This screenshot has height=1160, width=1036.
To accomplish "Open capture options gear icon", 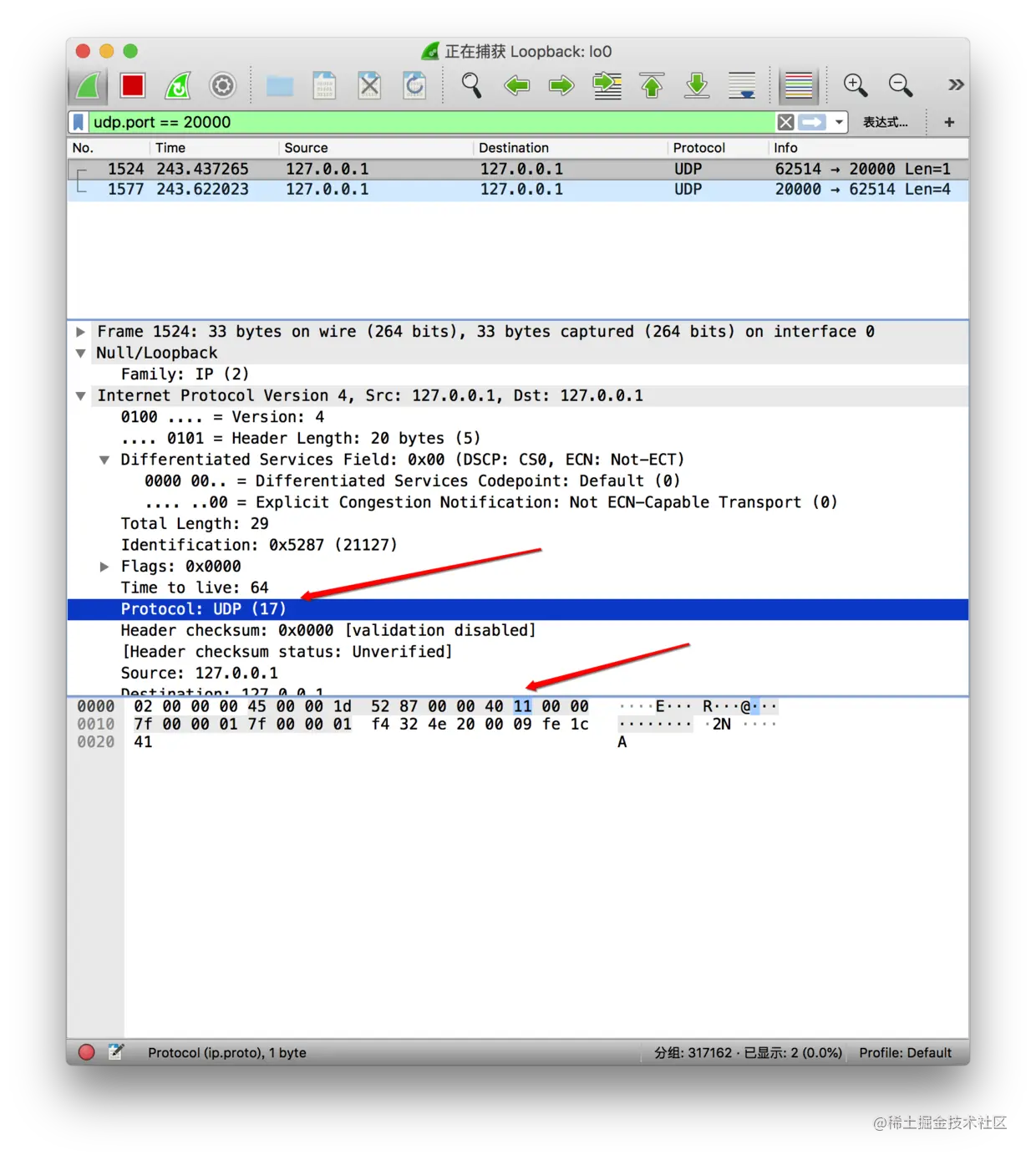I will coord(222,85).
